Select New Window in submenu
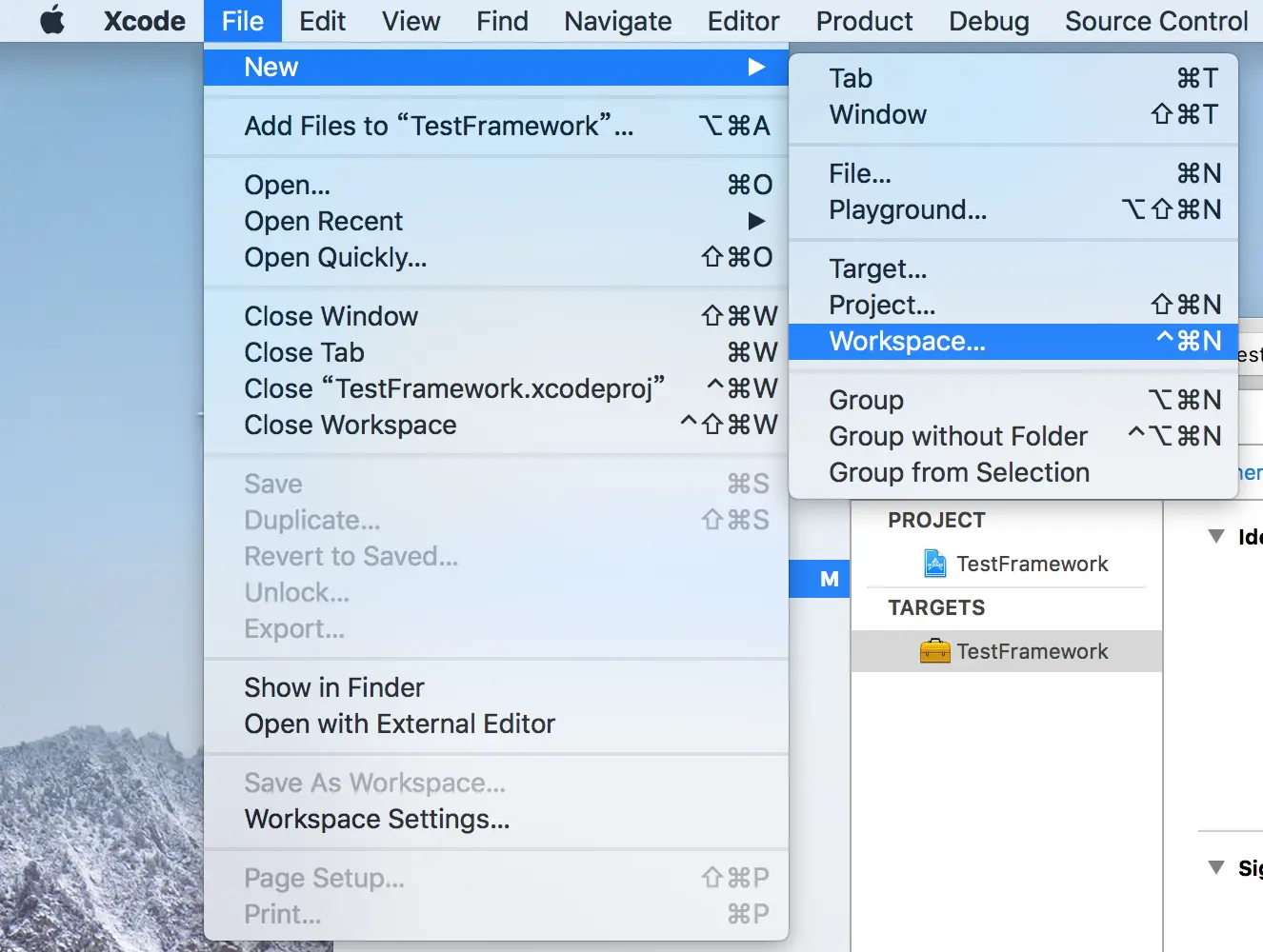 pyautogui.click(x=1013, y=114)
